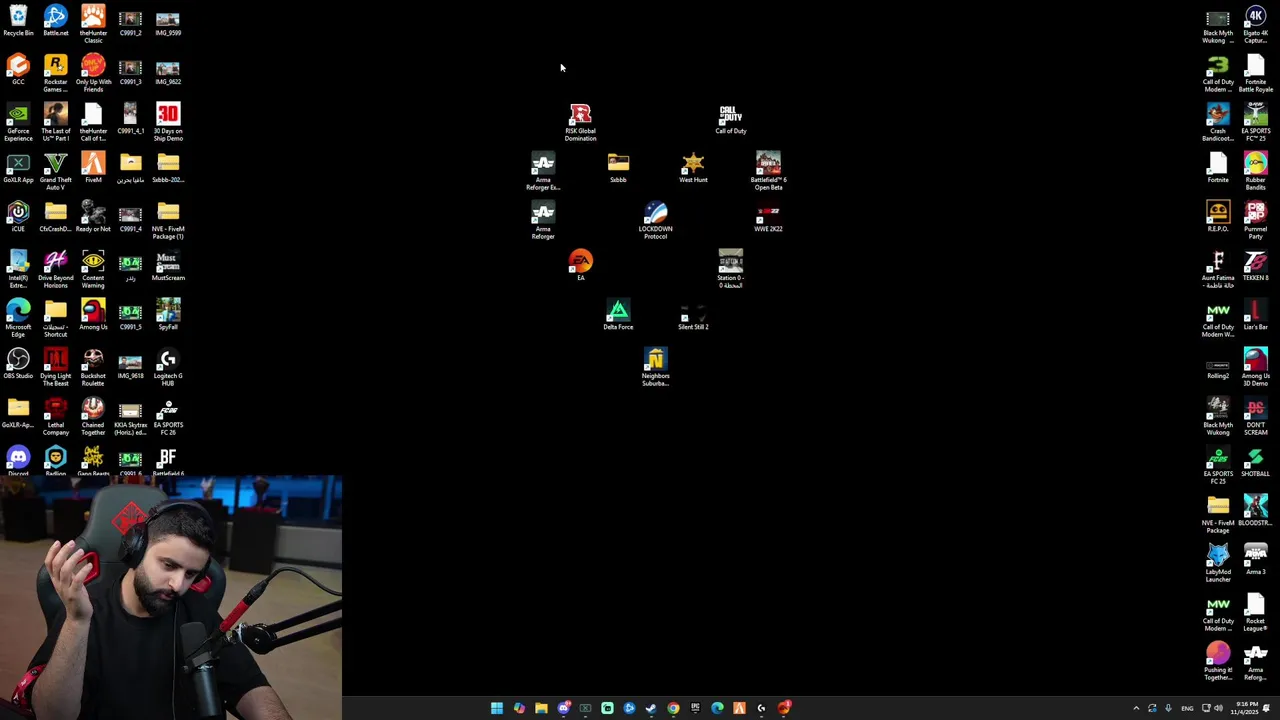
Task: Open Battlefield 6 Open Beta icon
Action: [768, 171]
